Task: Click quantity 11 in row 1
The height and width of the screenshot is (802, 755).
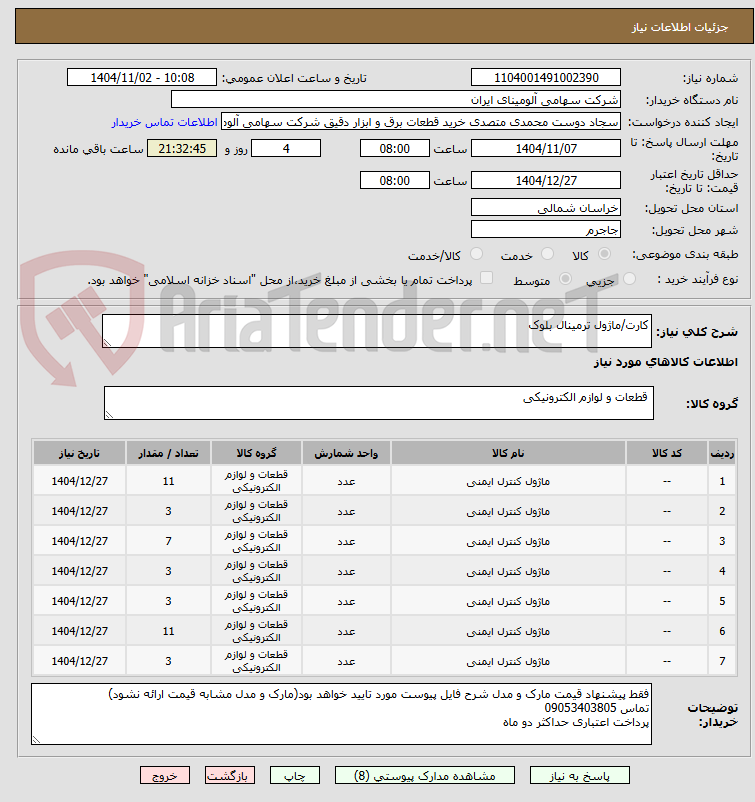Action: point(168,481)
